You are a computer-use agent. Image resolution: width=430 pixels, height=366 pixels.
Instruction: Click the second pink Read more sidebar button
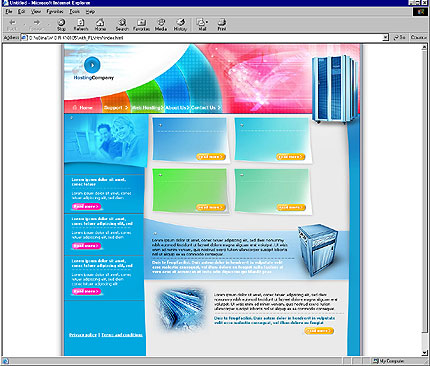click(86, 246)
